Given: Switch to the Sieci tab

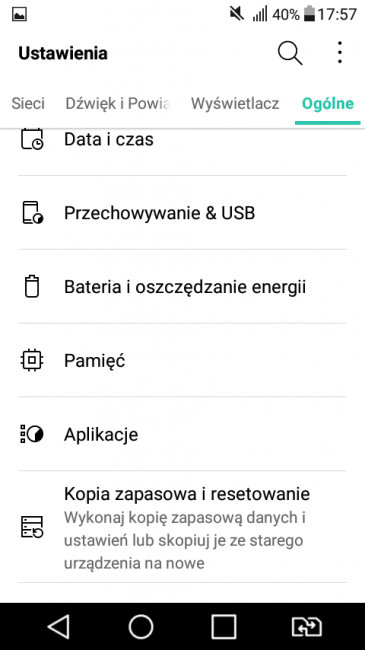Looking at the screenshot, I should (28, 103).
